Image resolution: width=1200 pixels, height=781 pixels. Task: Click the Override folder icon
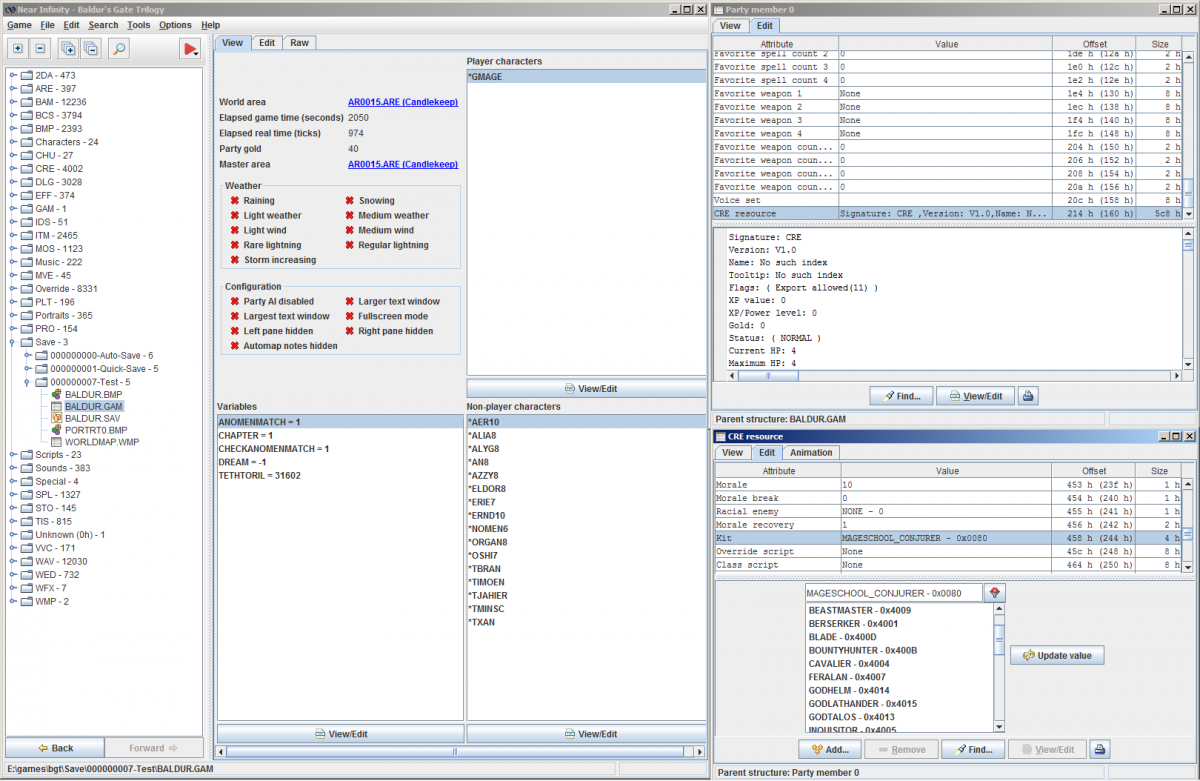(x=27, y=288)
